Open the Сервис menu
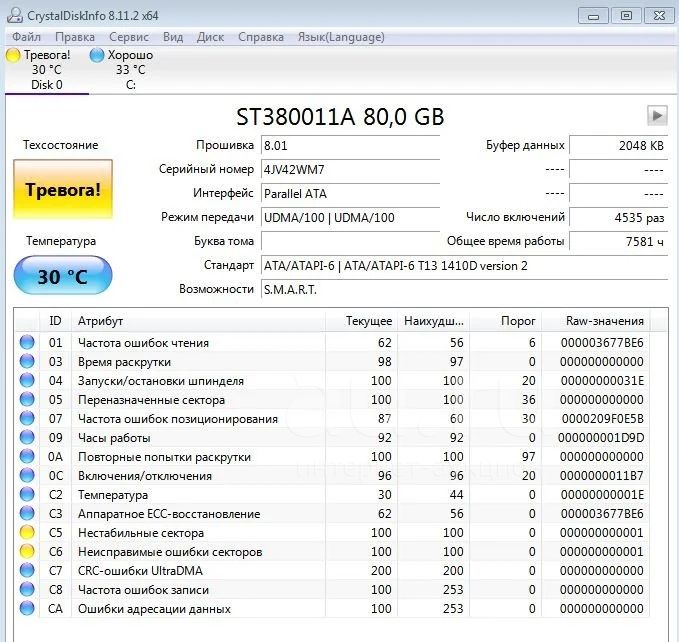Image resolution: width=679 pixels, height=642 pixels. pyautogui.click(x=129, y=37)
